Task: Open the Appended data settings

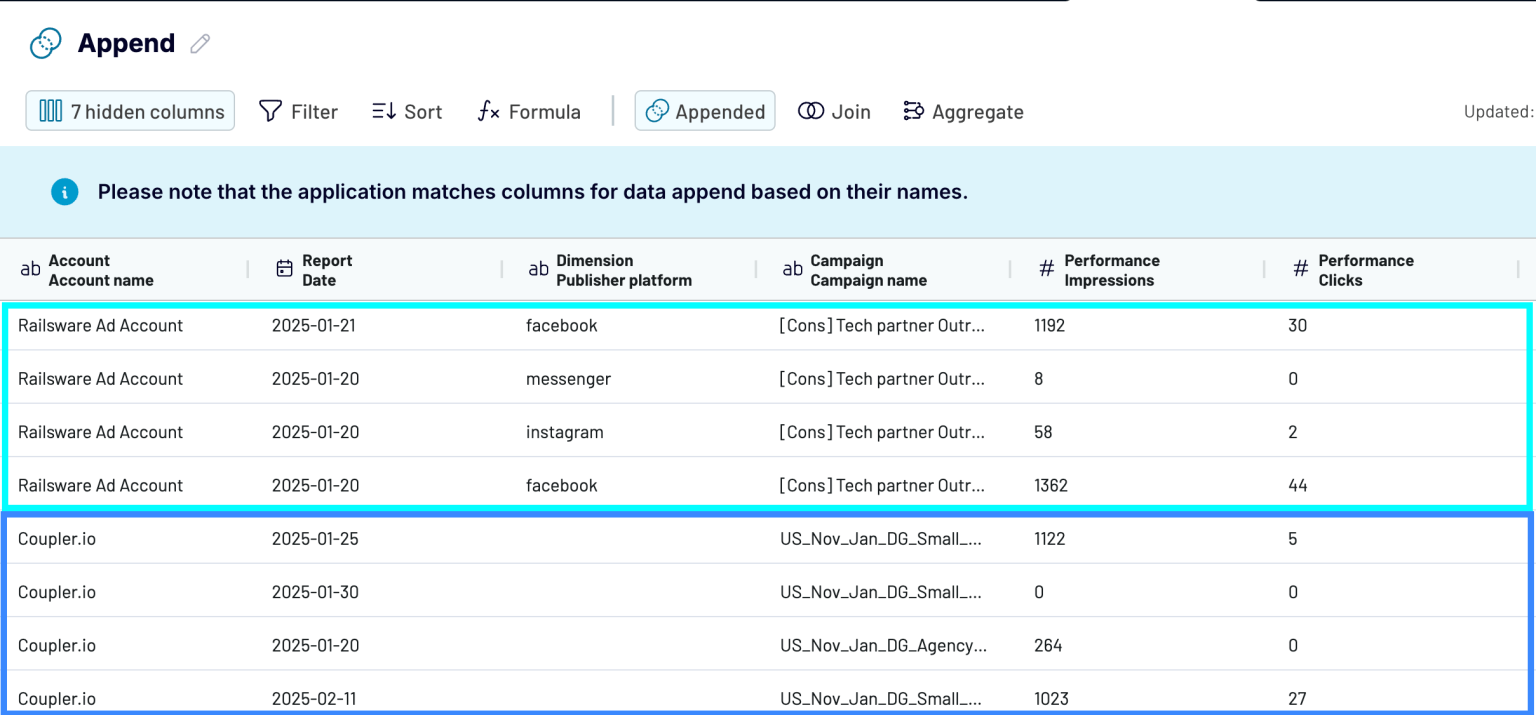Action: [705, 110]
